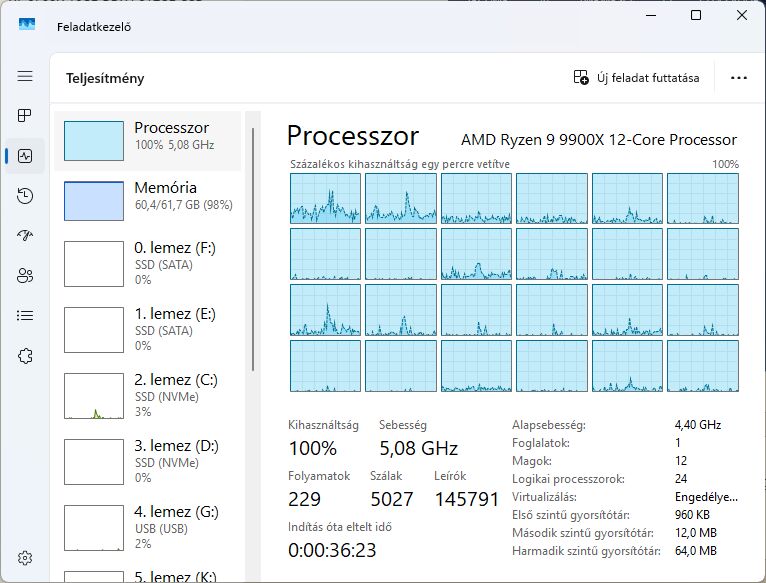Screen dimensions: 766x583
Task: Close the Task Manager window
Action: click(742, 15)
